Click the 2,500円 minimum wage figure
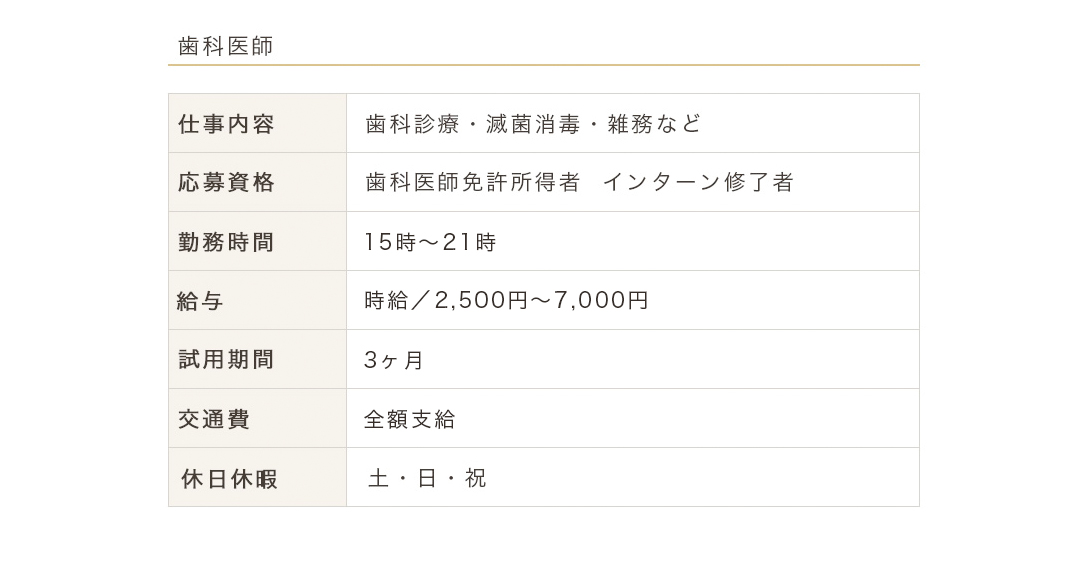This screenshot has height=562, width=1091. [x=481, y=301]
